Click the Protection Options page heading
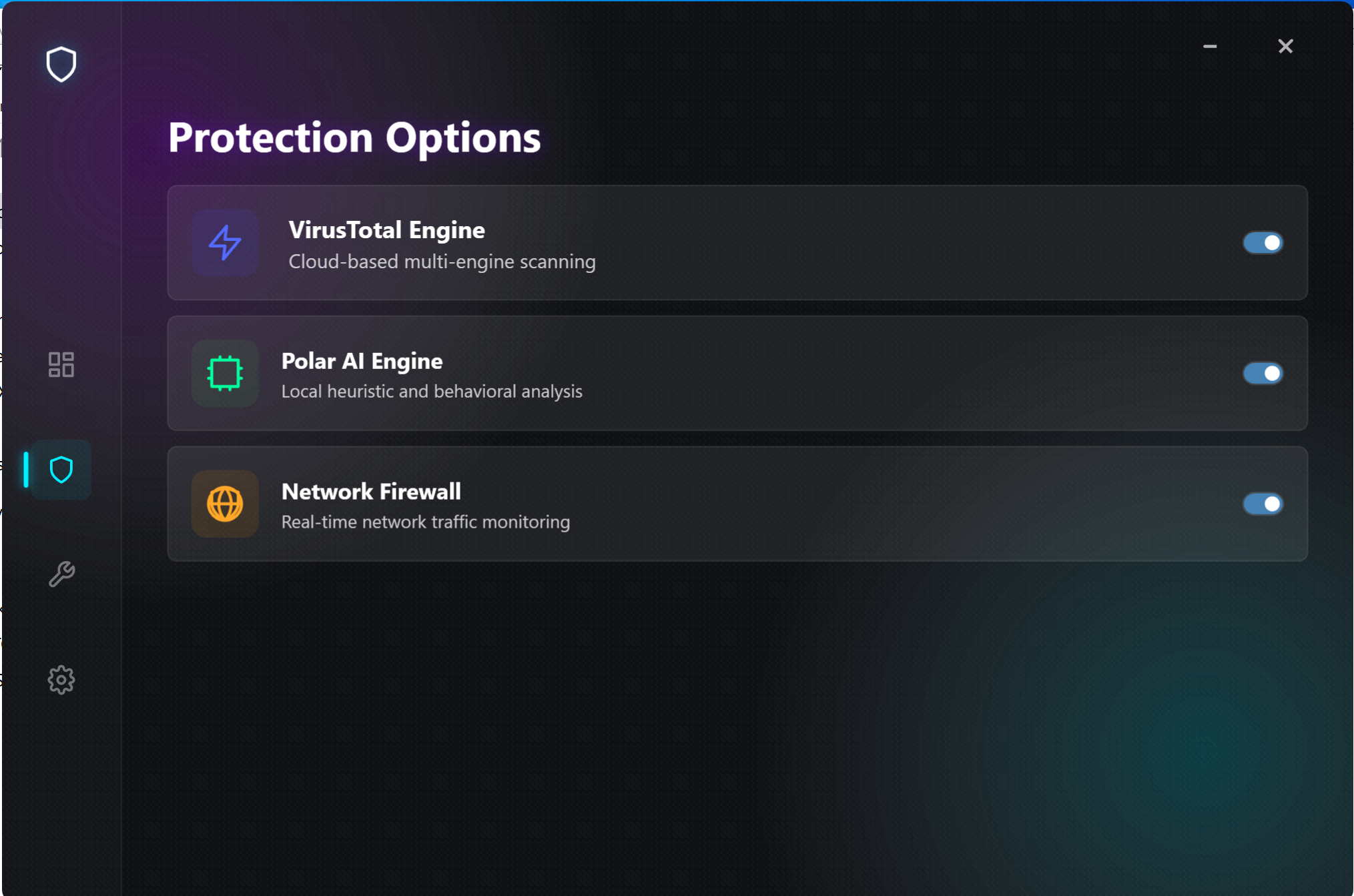Screen dimensions: 1354x896 click(x=354, y=137)
